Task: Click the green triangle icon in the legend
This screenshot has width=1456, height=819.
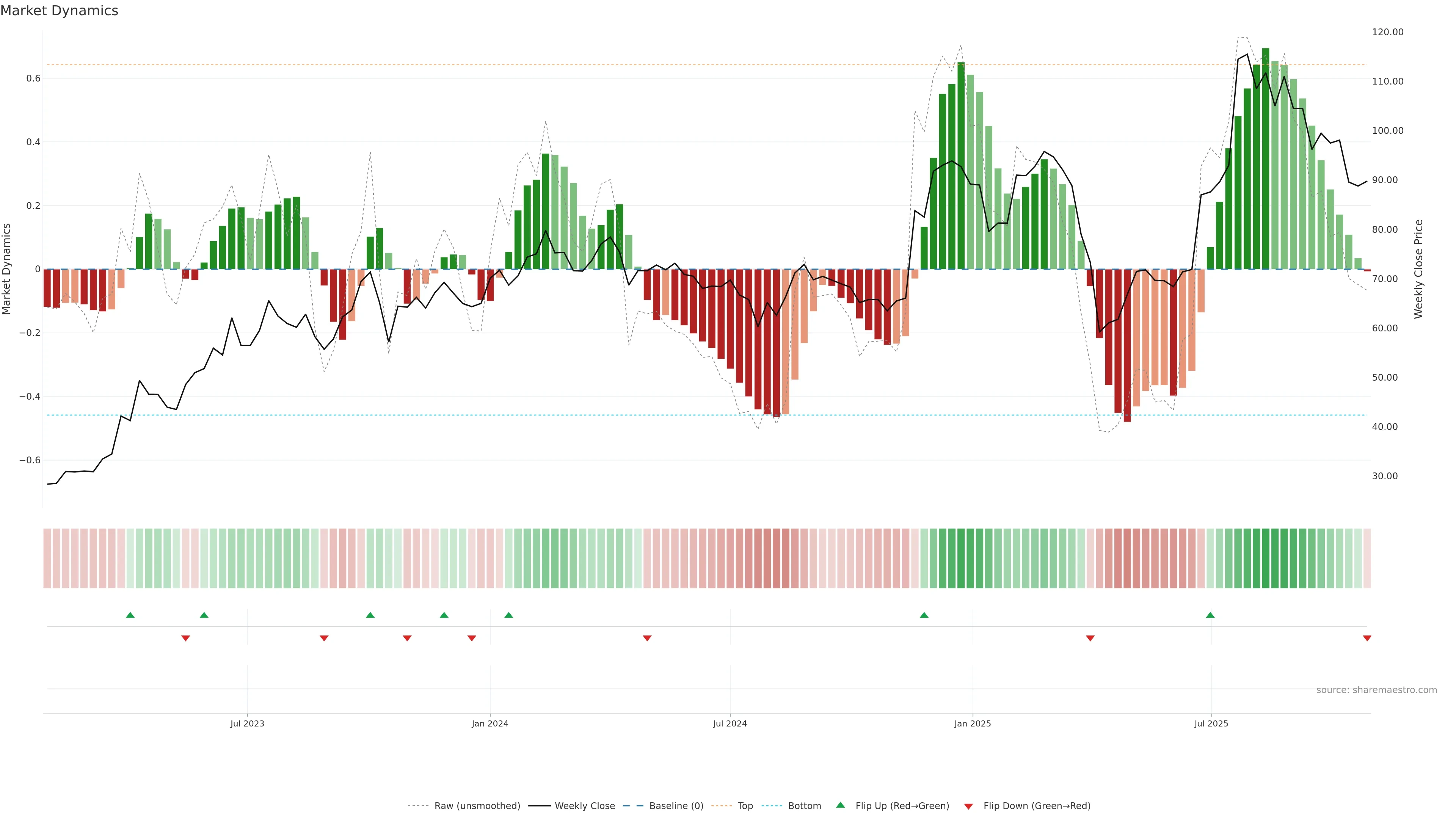Action: (x=841, y=805)
